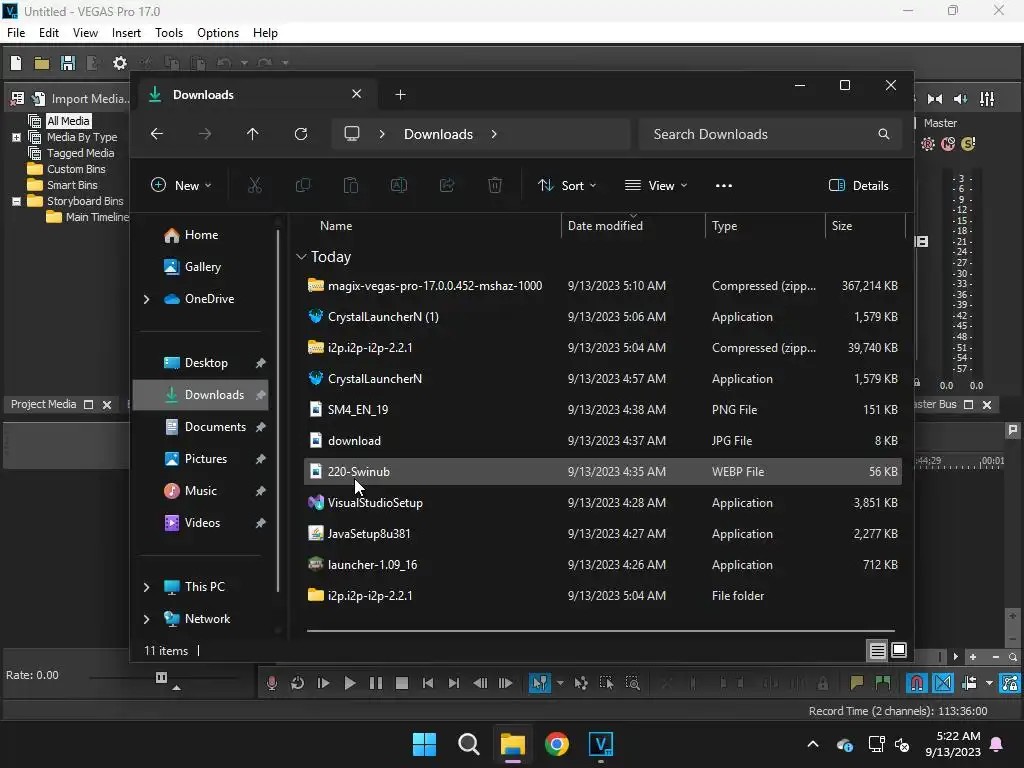Viewport: 1024px width, 768px height.
Task: Collapse the Today group in file list
Action: point(301,257)
